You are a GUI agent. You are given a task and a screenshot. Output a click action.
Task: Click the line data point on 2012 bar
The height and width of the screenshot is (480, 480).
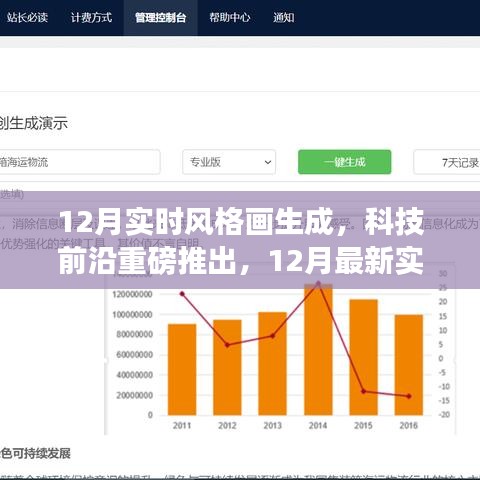(x=227, y=345)
